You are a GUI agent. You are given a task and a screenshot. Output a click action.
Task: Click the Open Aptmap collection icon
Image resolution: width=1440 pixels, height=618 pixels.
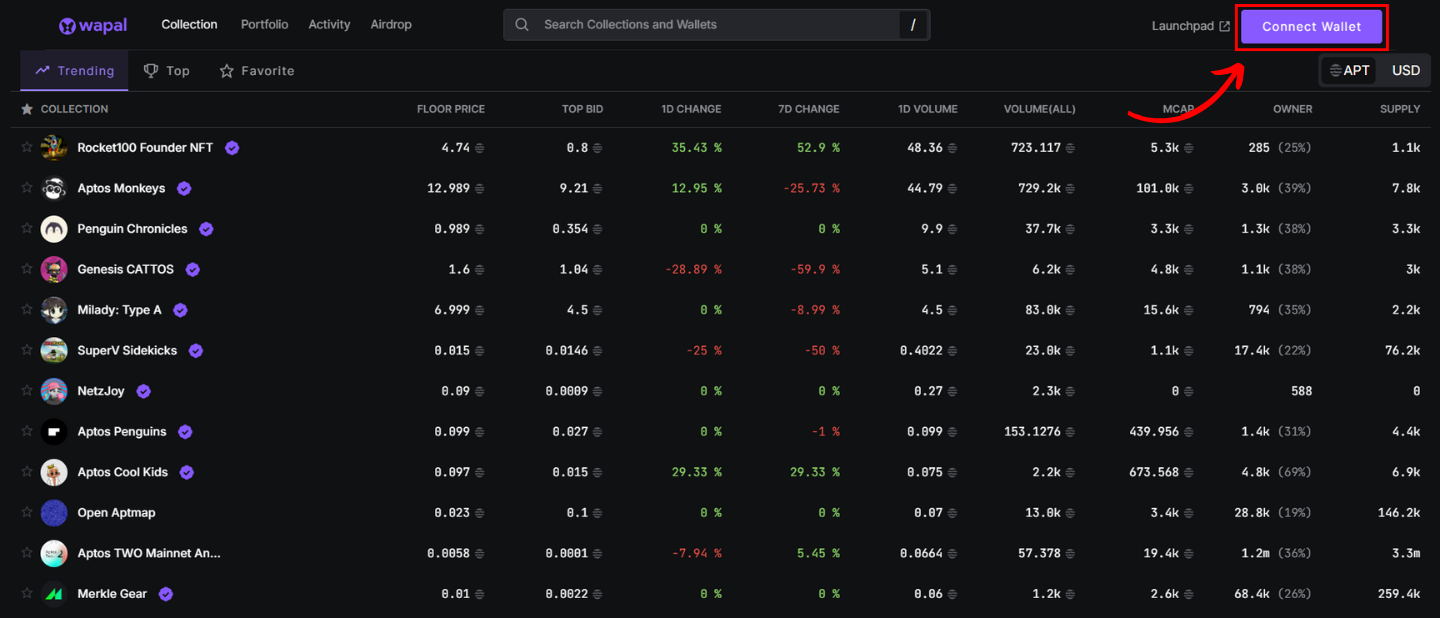[54, 513]
